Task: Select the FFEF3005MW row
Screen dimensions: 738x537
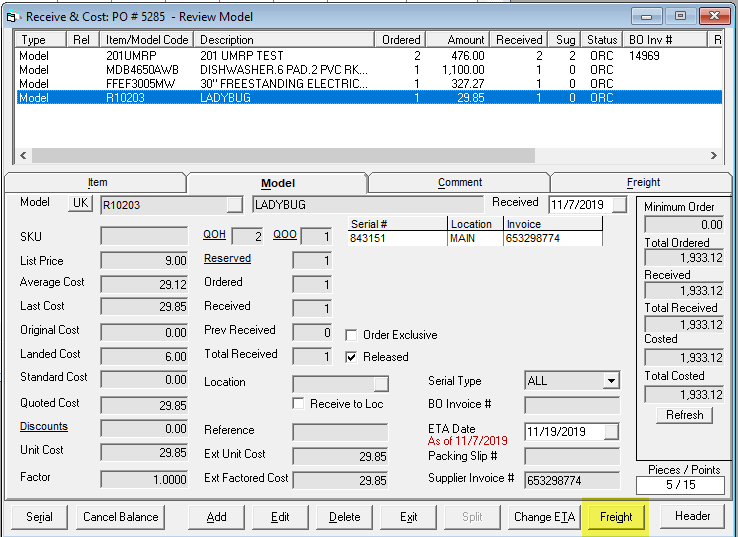Action: [369, 84]
